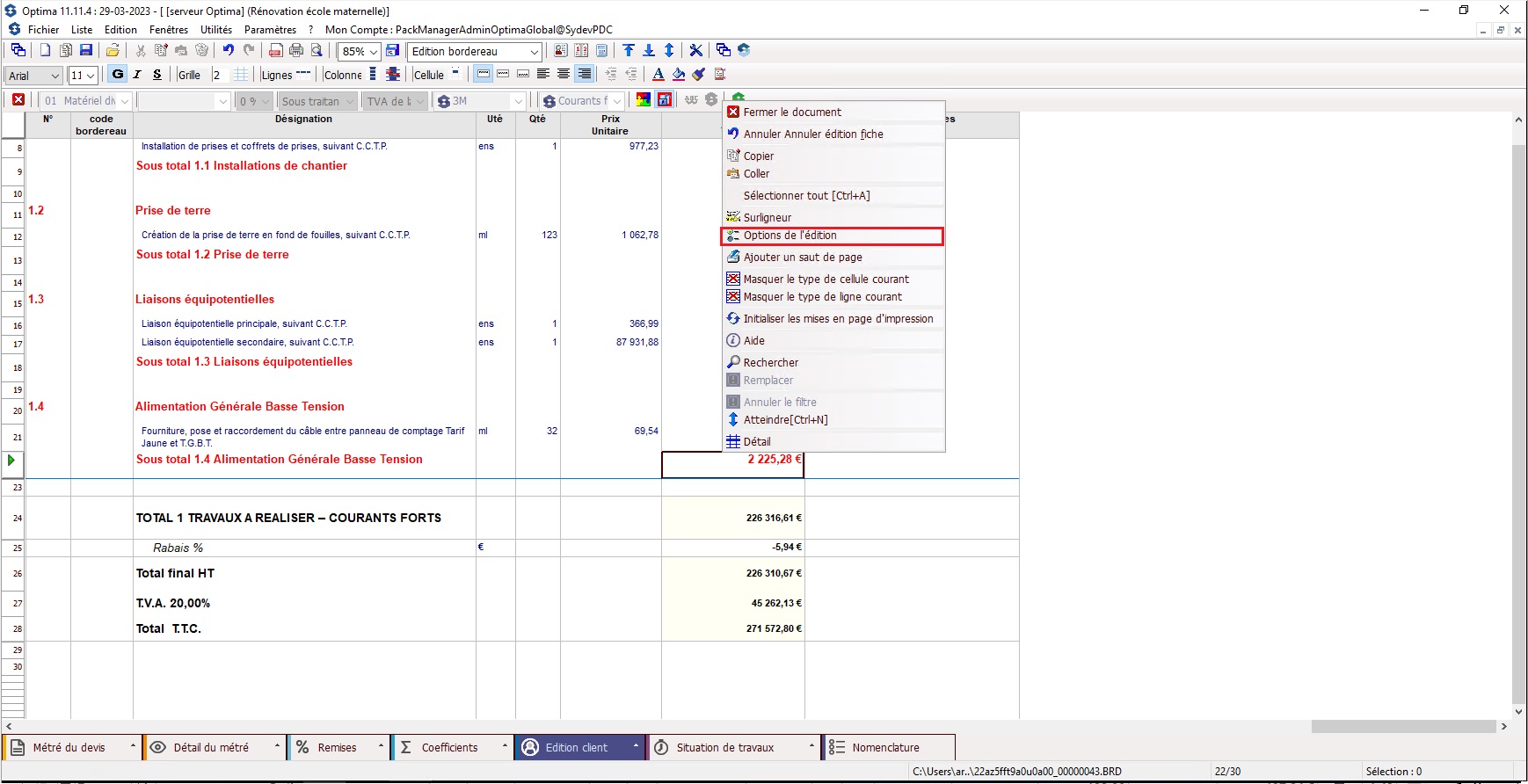Open print preview magnifier icon
Screen dimensions: 1528x784
[317, 50]
